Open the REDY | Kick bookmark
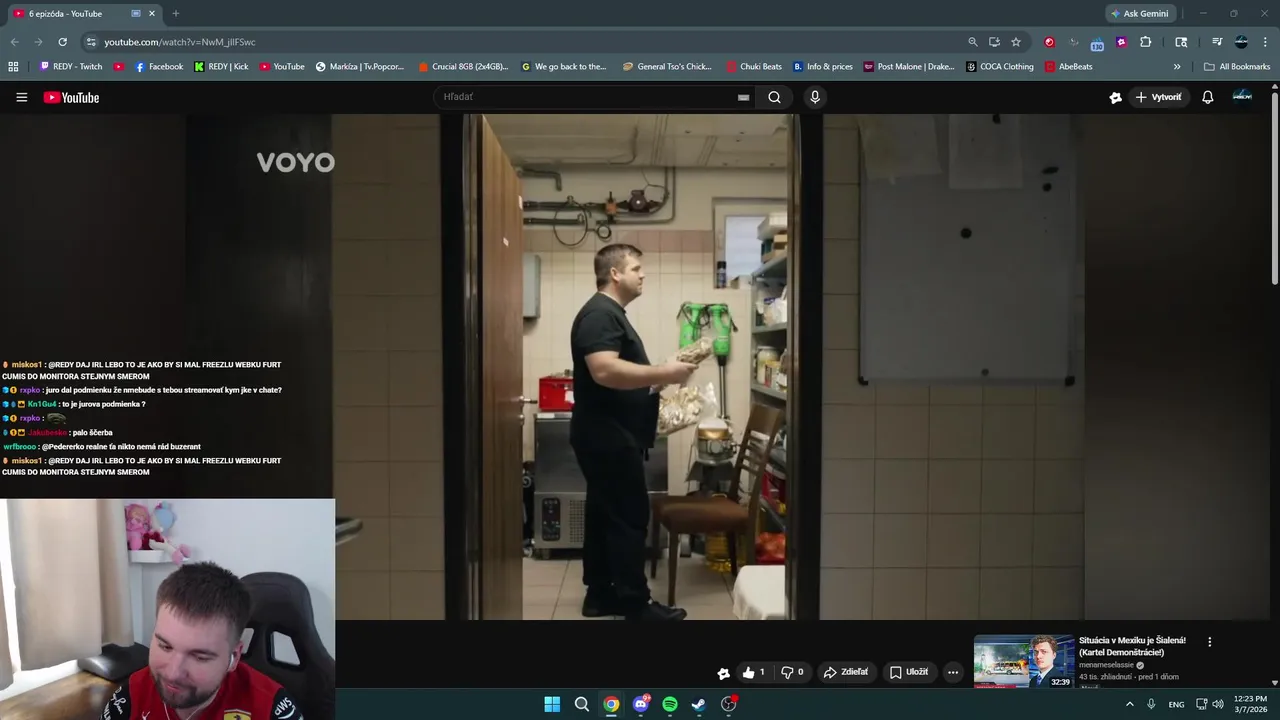This screenshot has width=1280, height=720. coord(221,67)
